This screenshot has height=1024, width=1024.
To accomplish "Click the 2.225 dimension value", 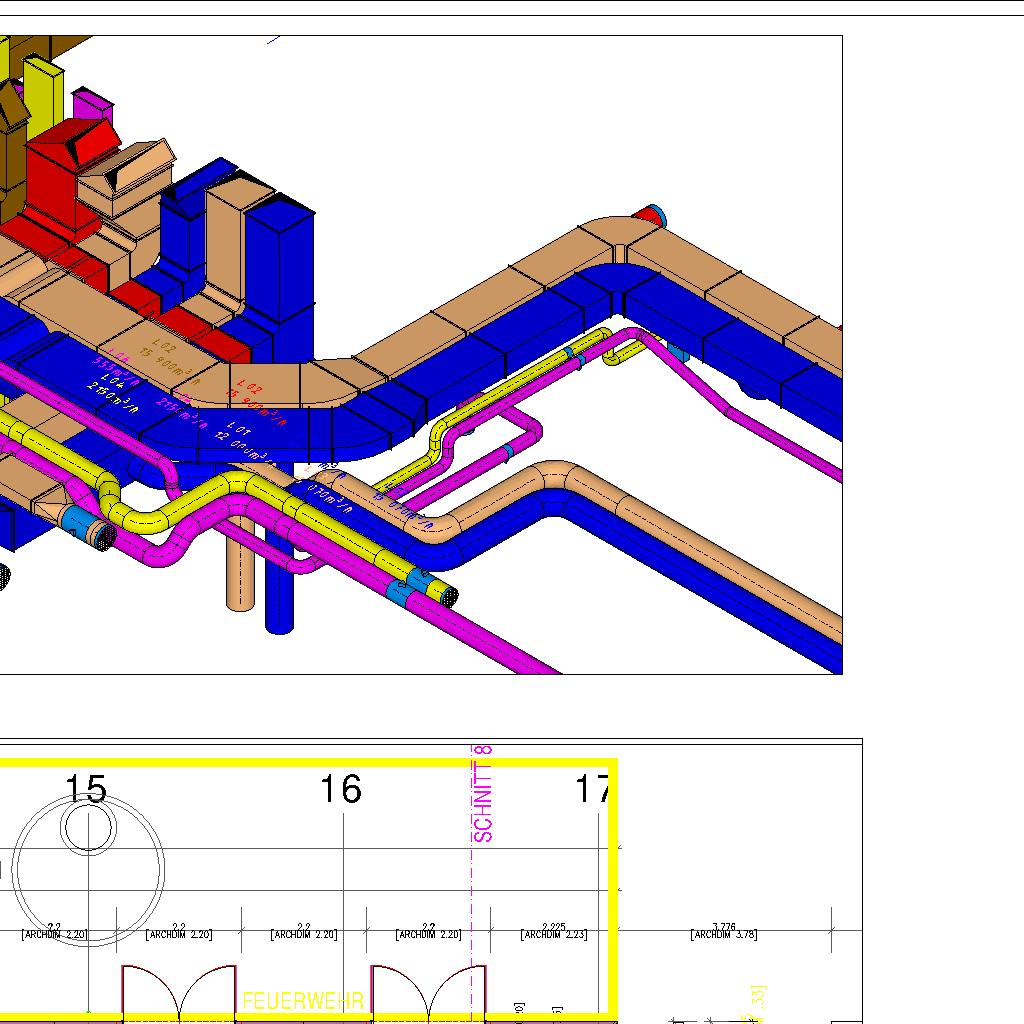I will 554,926.
